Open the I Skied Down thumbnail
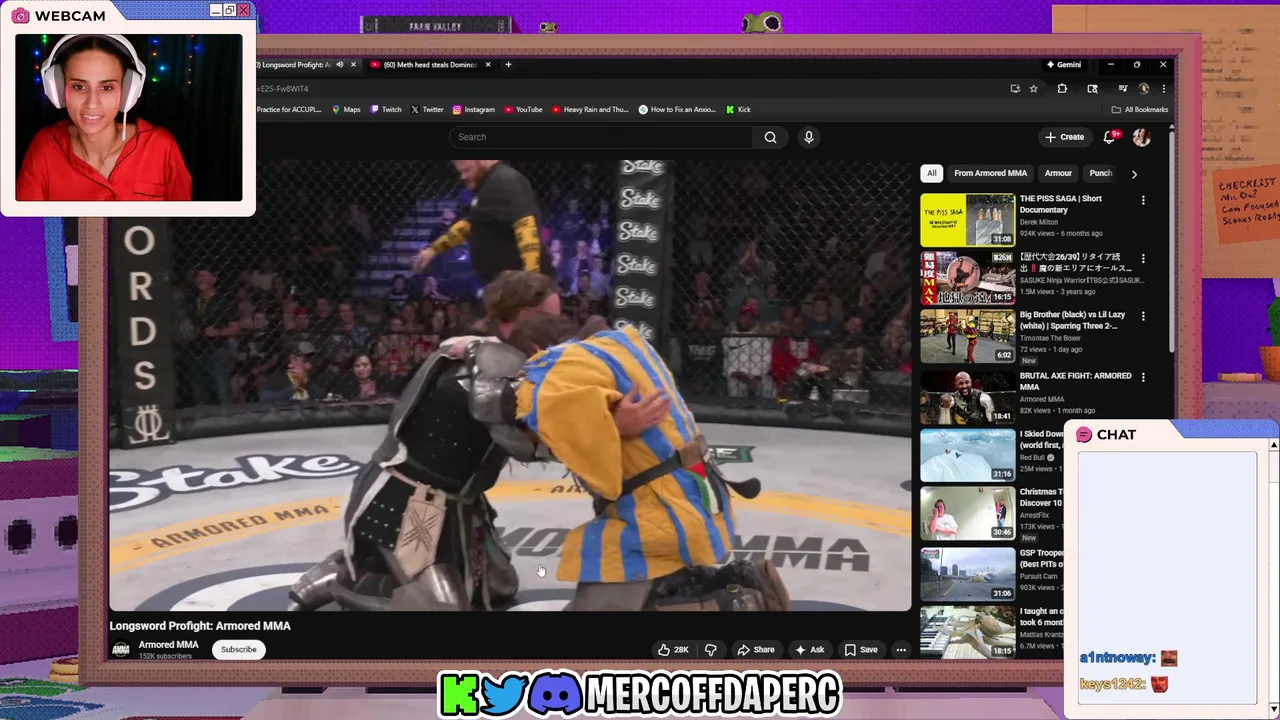The width and height of the screenshot is (1280, 720). tap(967, 455)
